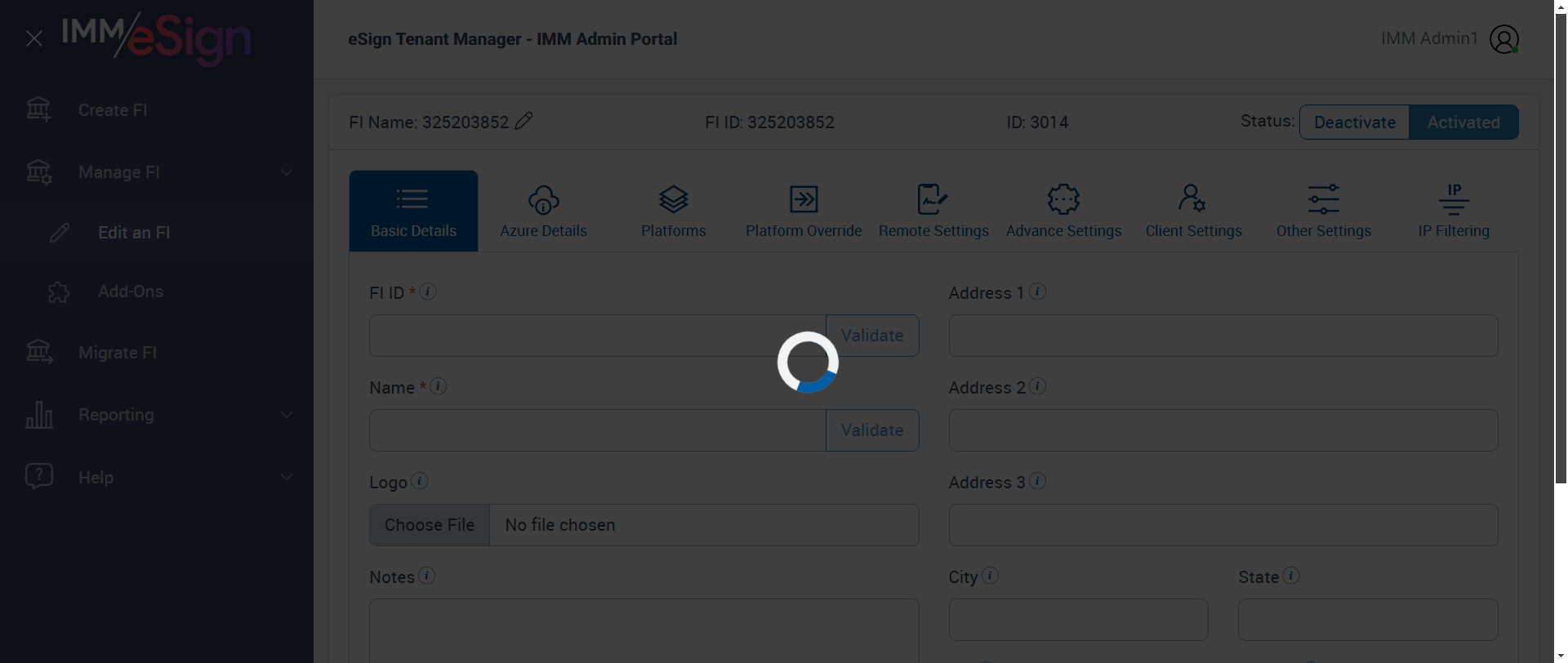Show info tooltip for Address 2
This screenshot has height=663, width=1568.
(1038, 386)
